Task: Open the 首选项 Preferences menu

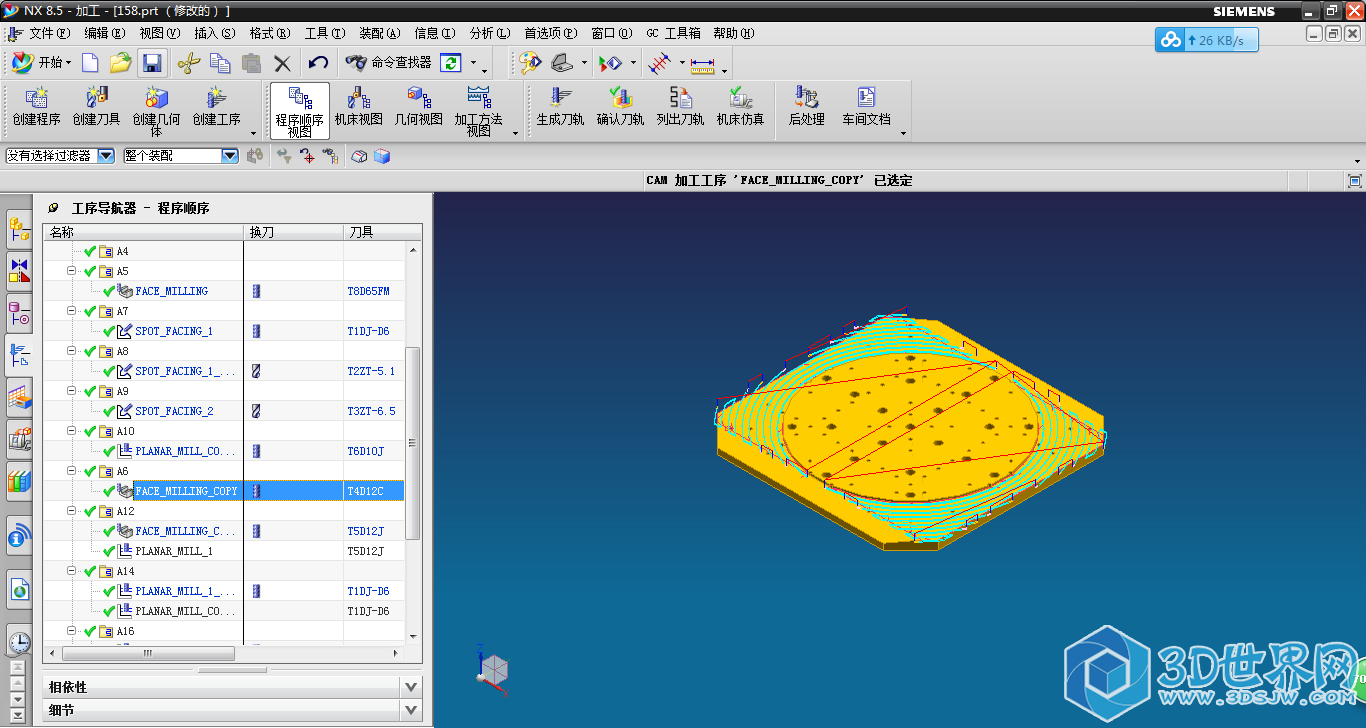Action: point(550,33)
